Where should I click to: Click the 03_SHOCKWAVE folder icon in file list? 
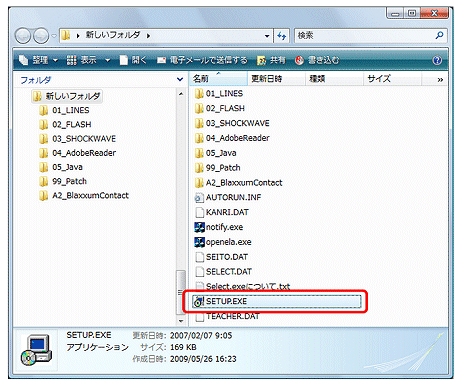coord(199,123)
